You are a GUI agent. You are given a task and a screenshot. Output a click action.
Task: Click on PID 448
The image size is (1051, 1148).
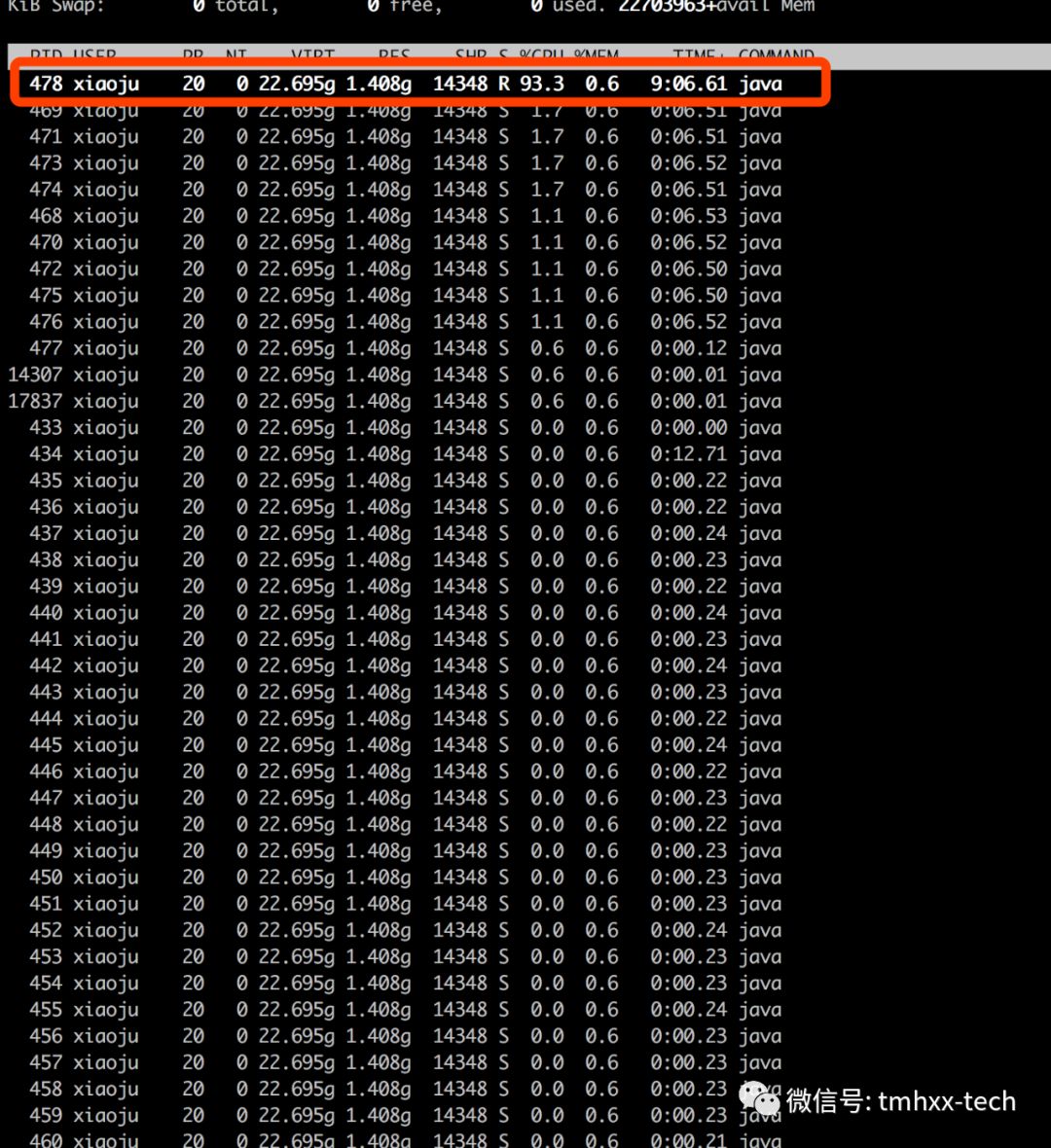point(46,824)
